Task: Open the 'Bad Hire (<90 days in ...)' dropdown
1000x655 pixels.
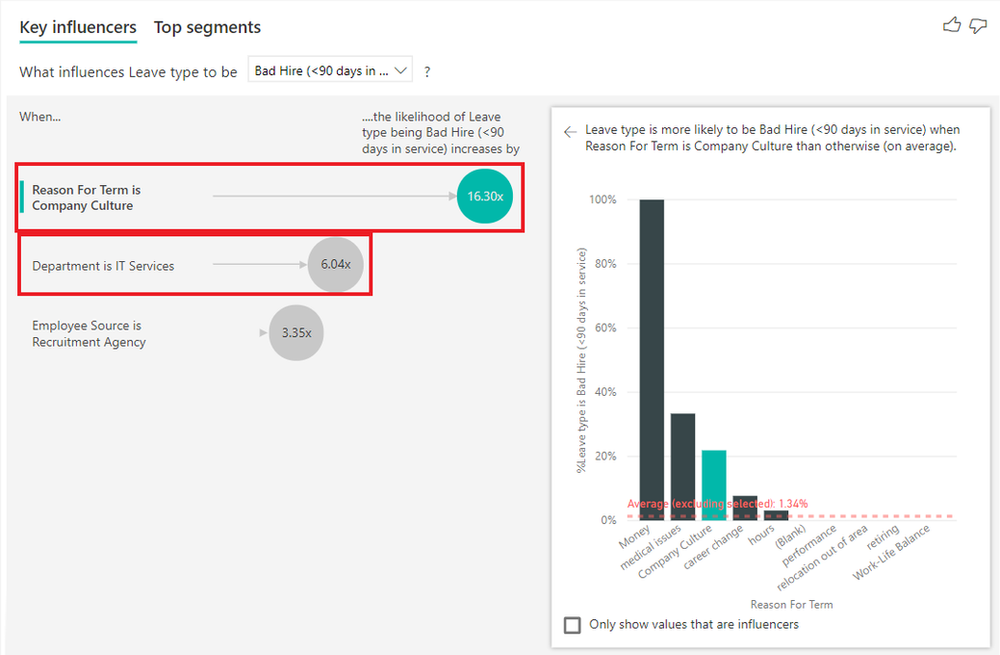Action: point(330,71)
